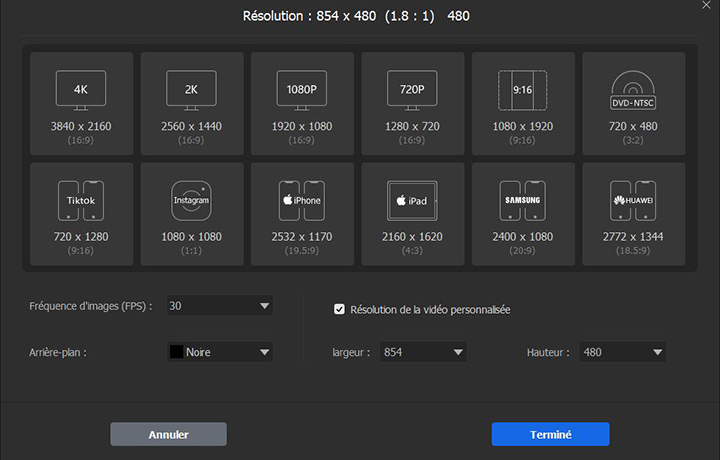Pick the 1080P 1920 x 1080 preset

tap(302, 103)
